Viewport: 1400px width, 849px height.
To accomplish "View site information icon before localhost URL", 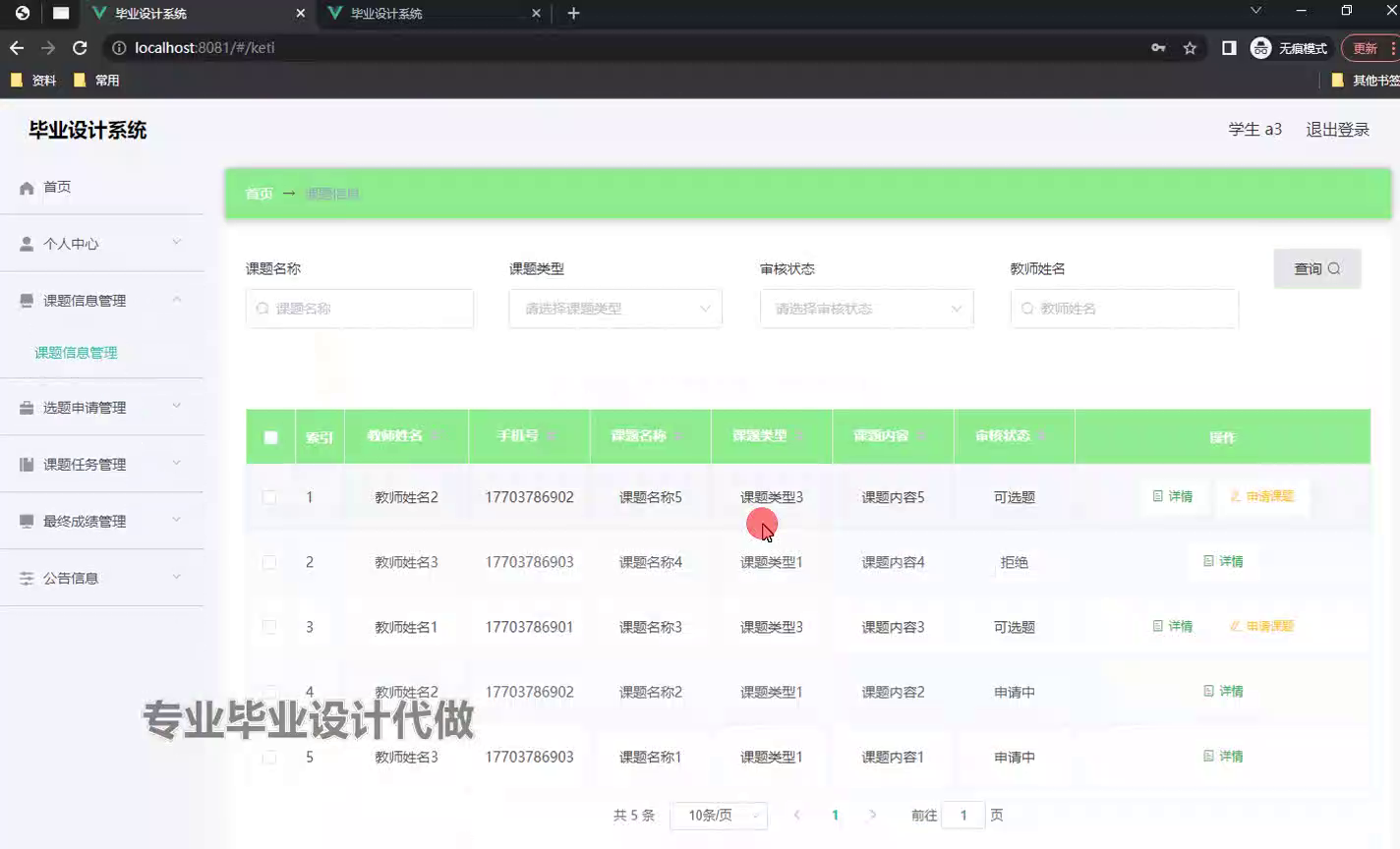I will point(119,47).
